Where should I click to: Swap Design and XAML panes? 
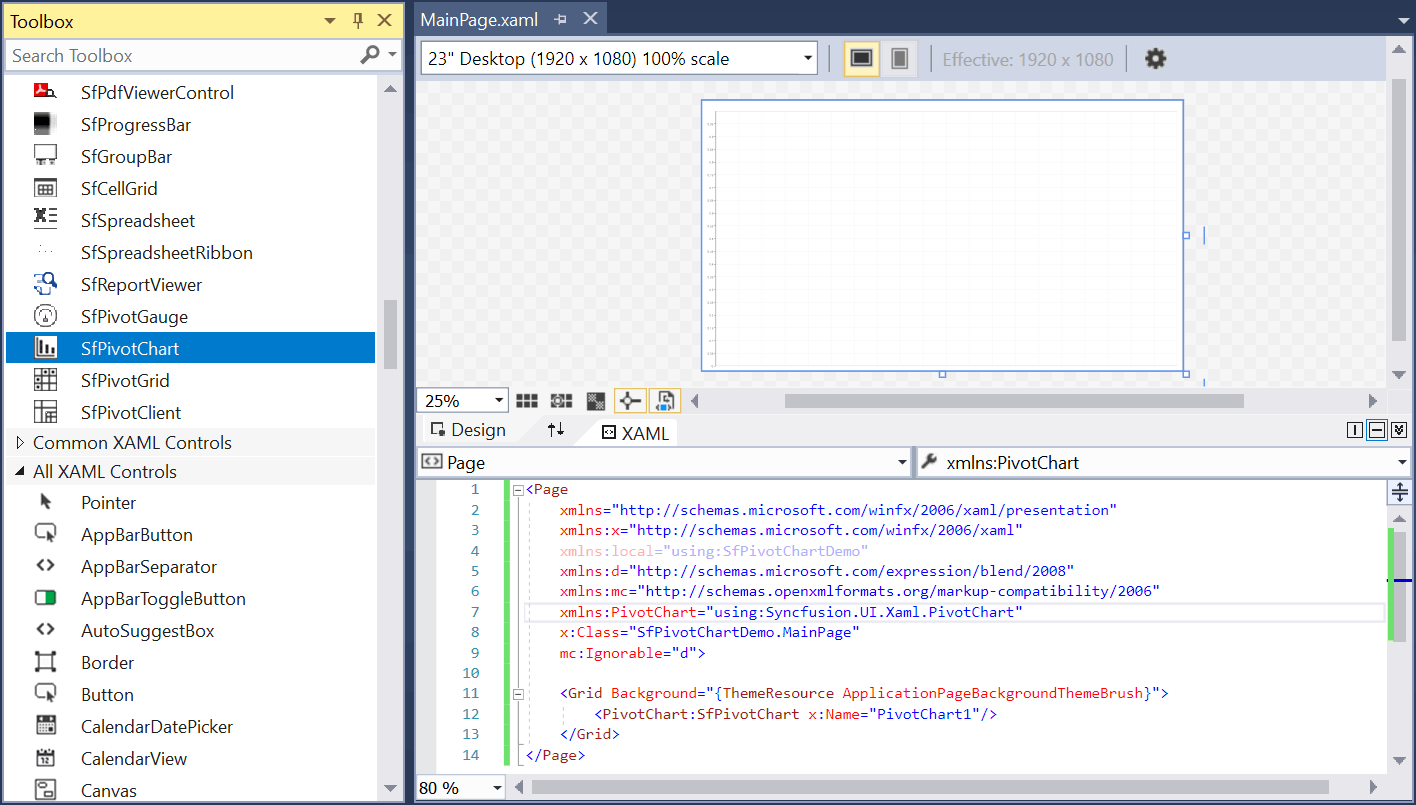[556, 430]
